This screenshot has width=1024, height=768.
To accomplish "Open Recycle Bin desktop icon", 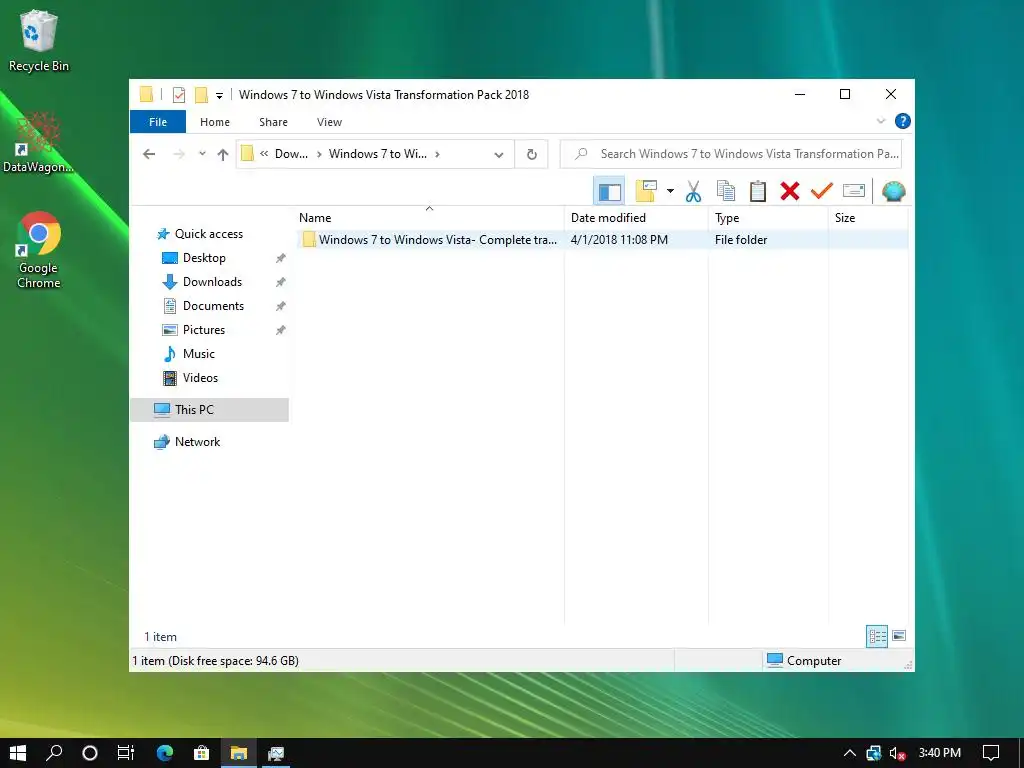I will pos(39,40).
